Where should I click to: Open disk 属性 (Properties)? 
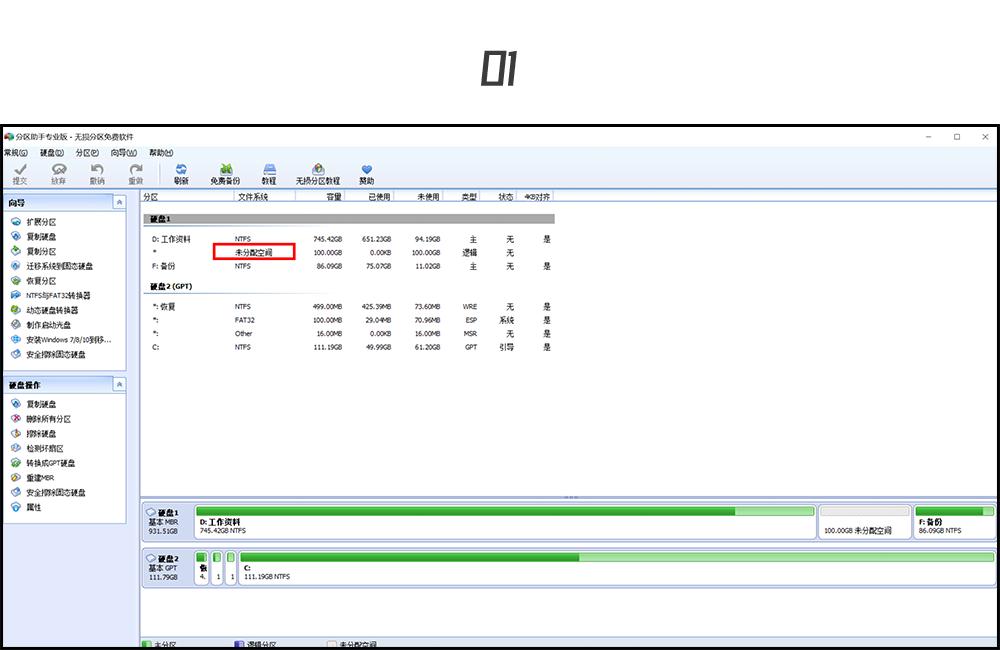(x=27, y=507)
